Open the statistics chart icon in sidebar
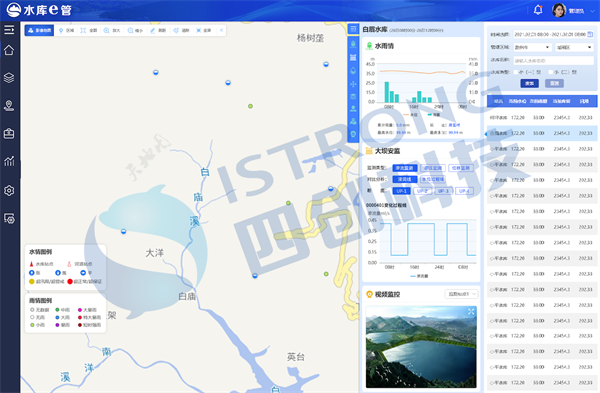 point(9,161)
